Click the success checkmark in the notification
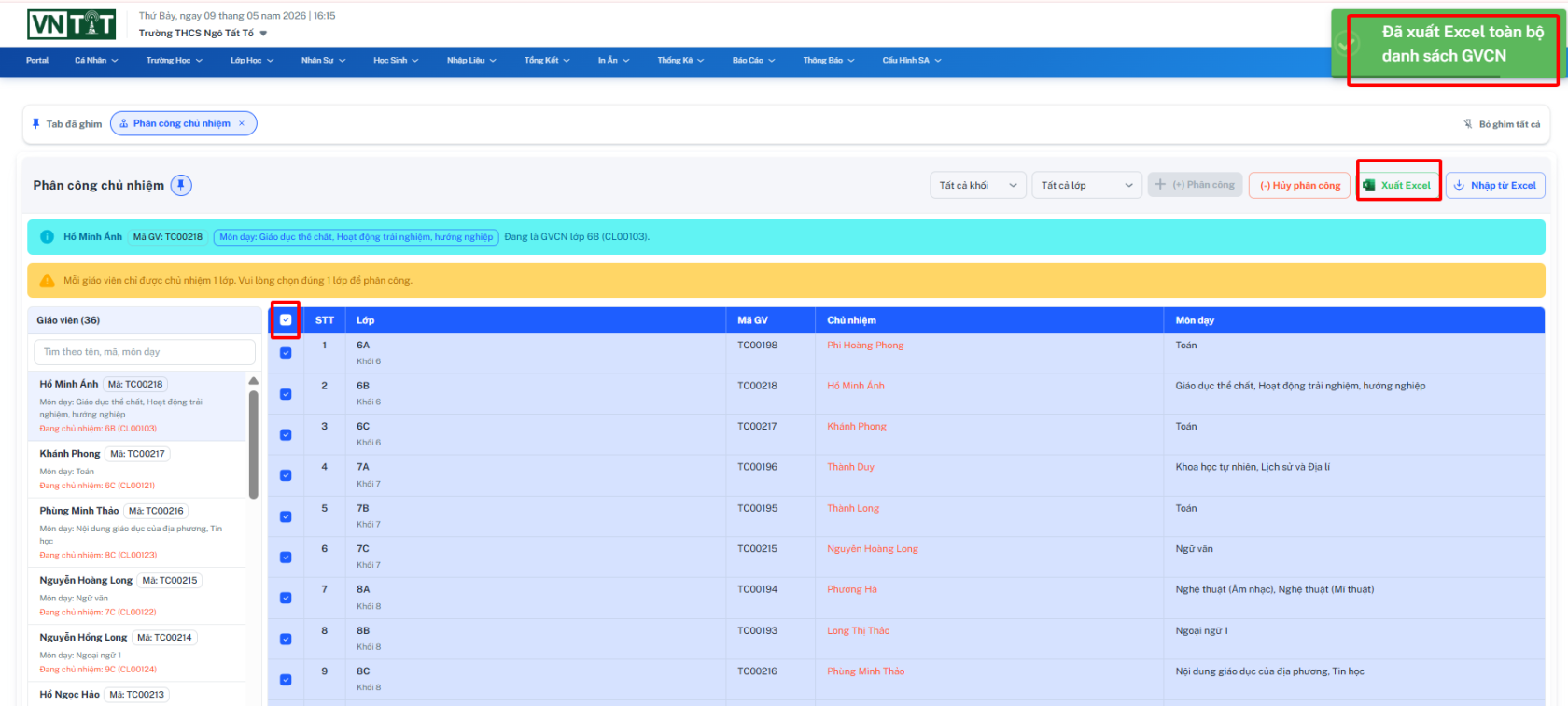1568x706 pixels. [1346, 43]
